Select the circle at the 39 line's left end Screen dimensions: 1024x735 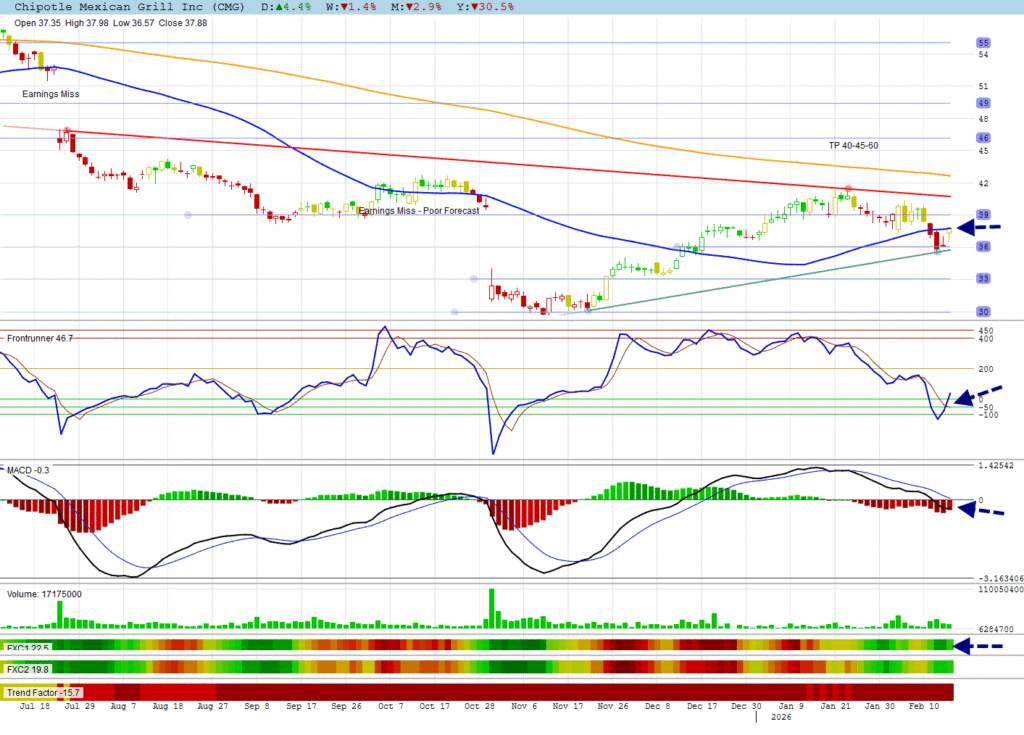coord(188,214)
